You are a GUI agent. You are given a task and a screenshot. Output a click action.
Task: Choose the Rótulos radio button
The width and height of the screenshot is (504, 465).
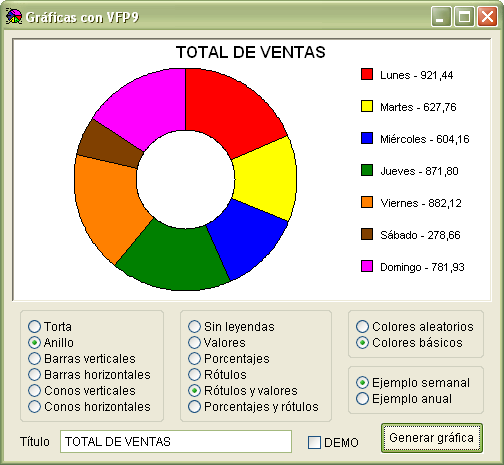(217, 374)
